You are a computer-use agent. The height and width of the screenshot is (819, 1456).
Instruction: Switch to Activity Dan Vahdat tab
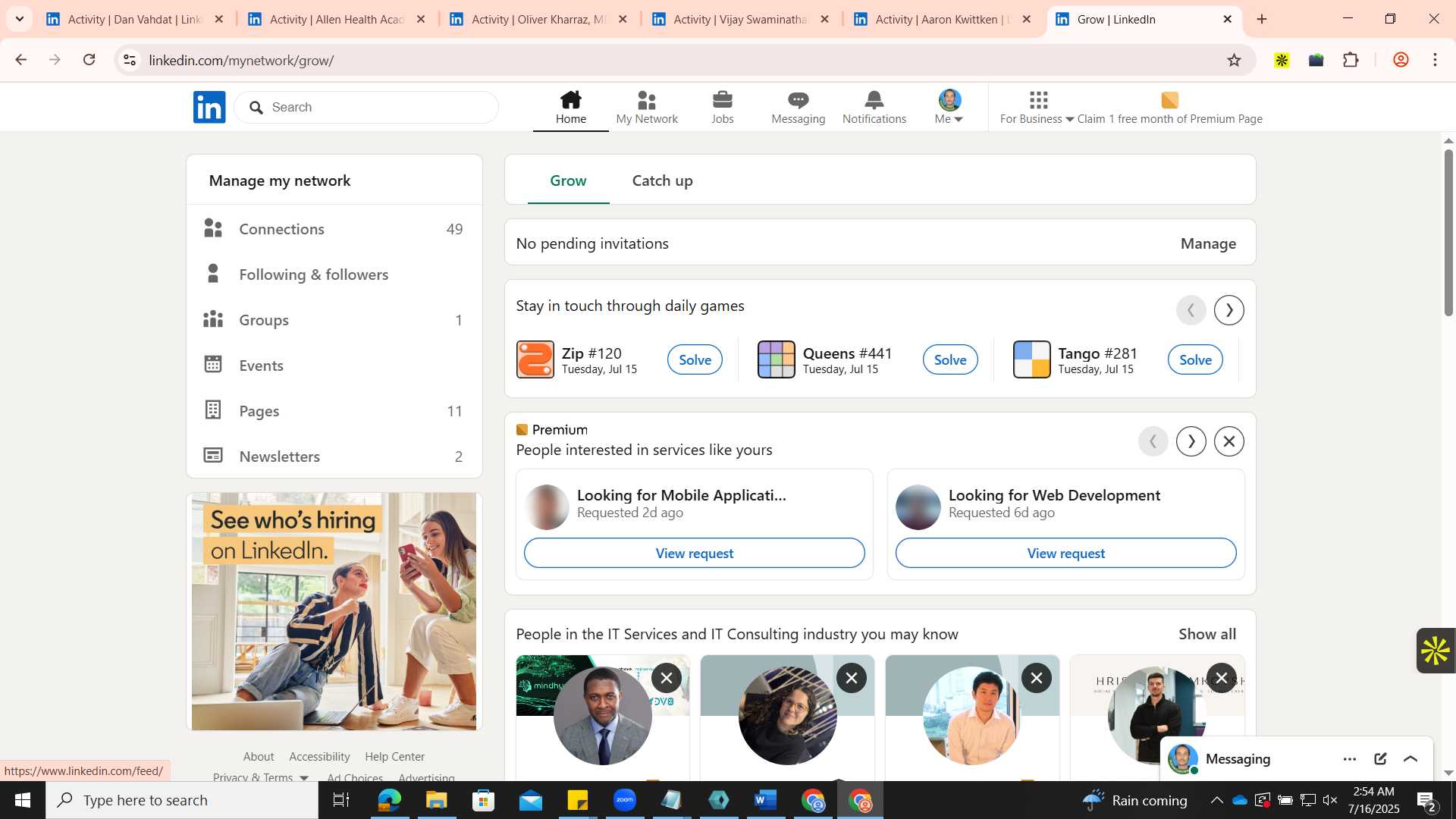coord(134,19)
